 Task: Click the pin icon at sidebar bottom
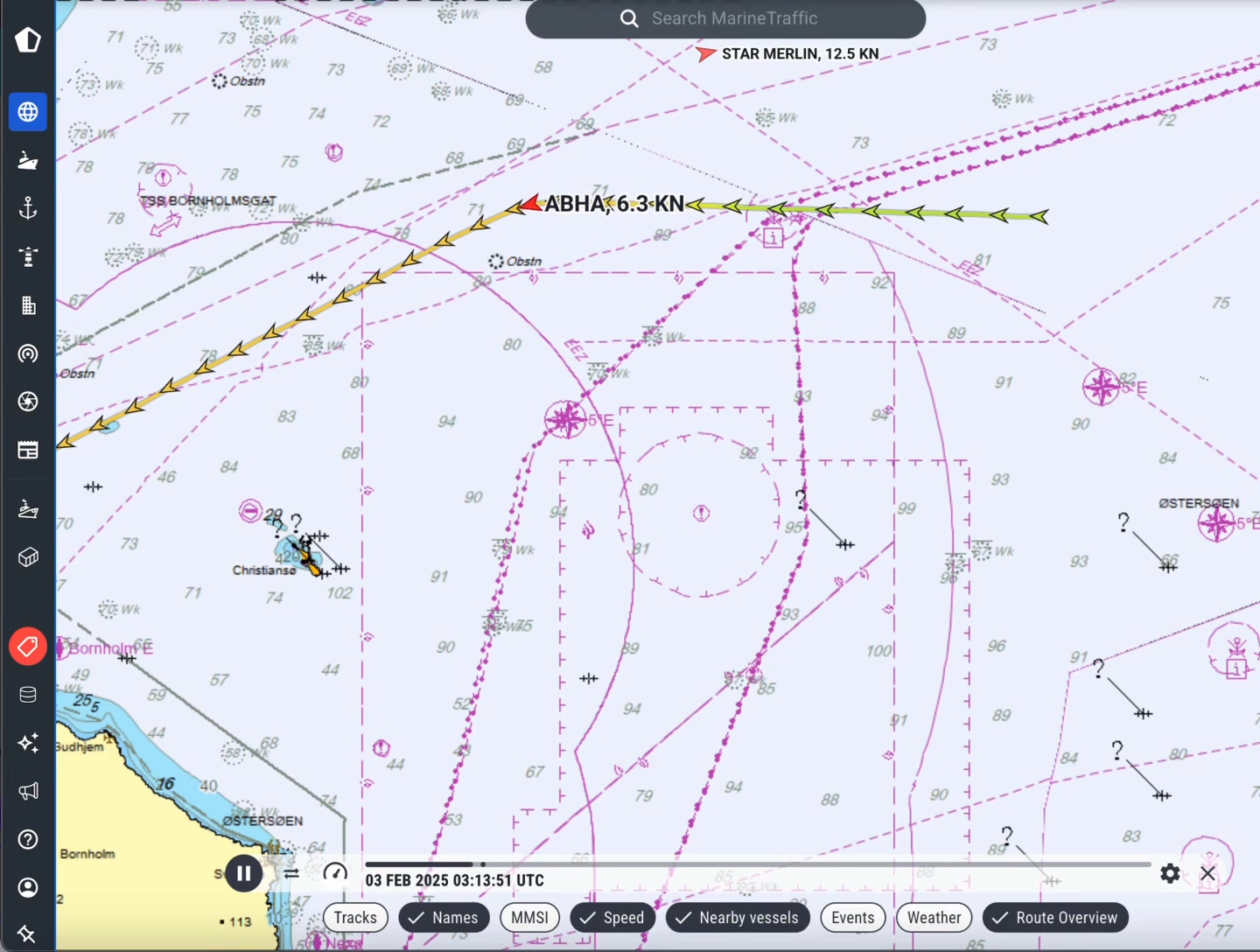27,934
